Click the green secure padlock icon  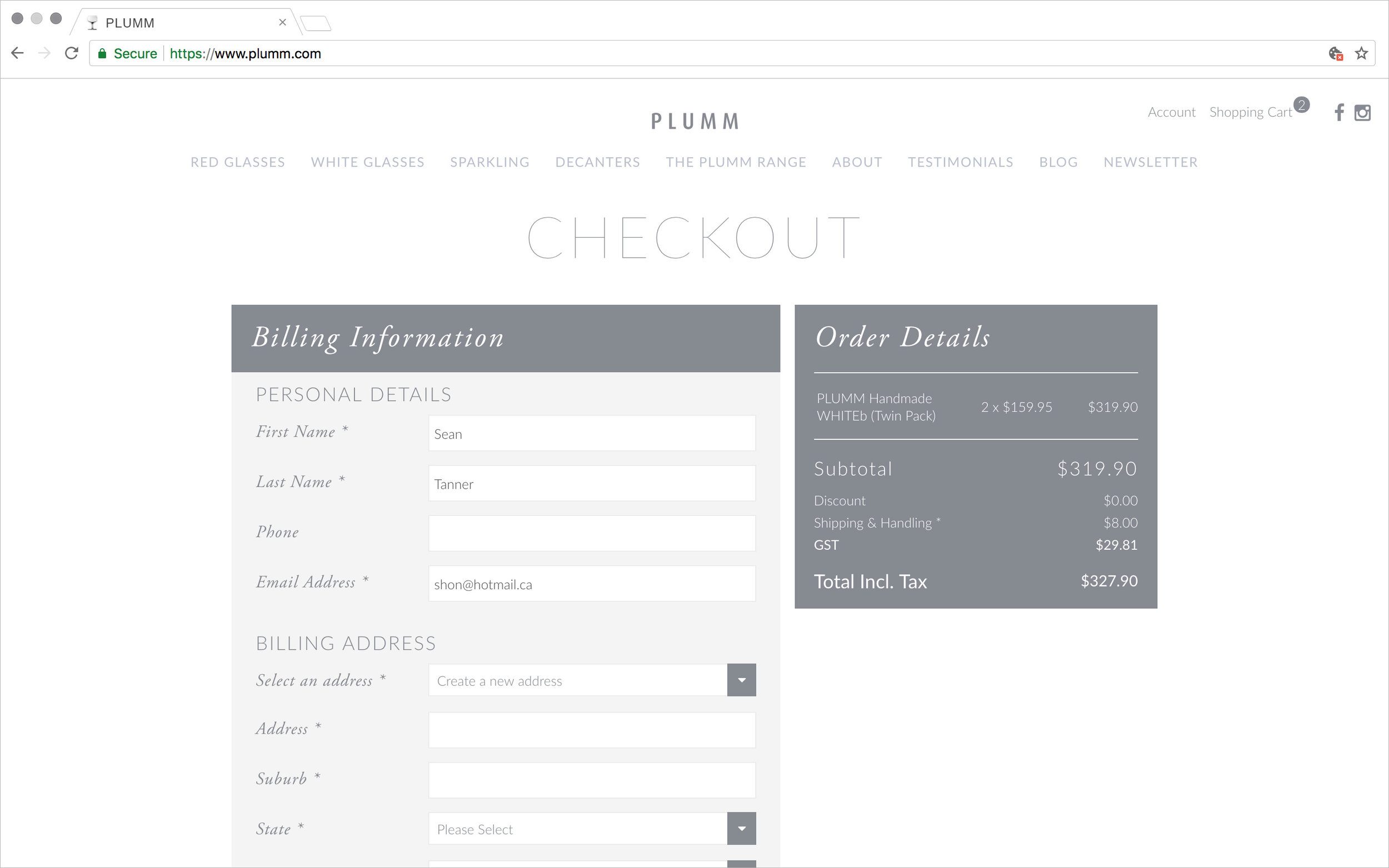[x=102, y=53]
